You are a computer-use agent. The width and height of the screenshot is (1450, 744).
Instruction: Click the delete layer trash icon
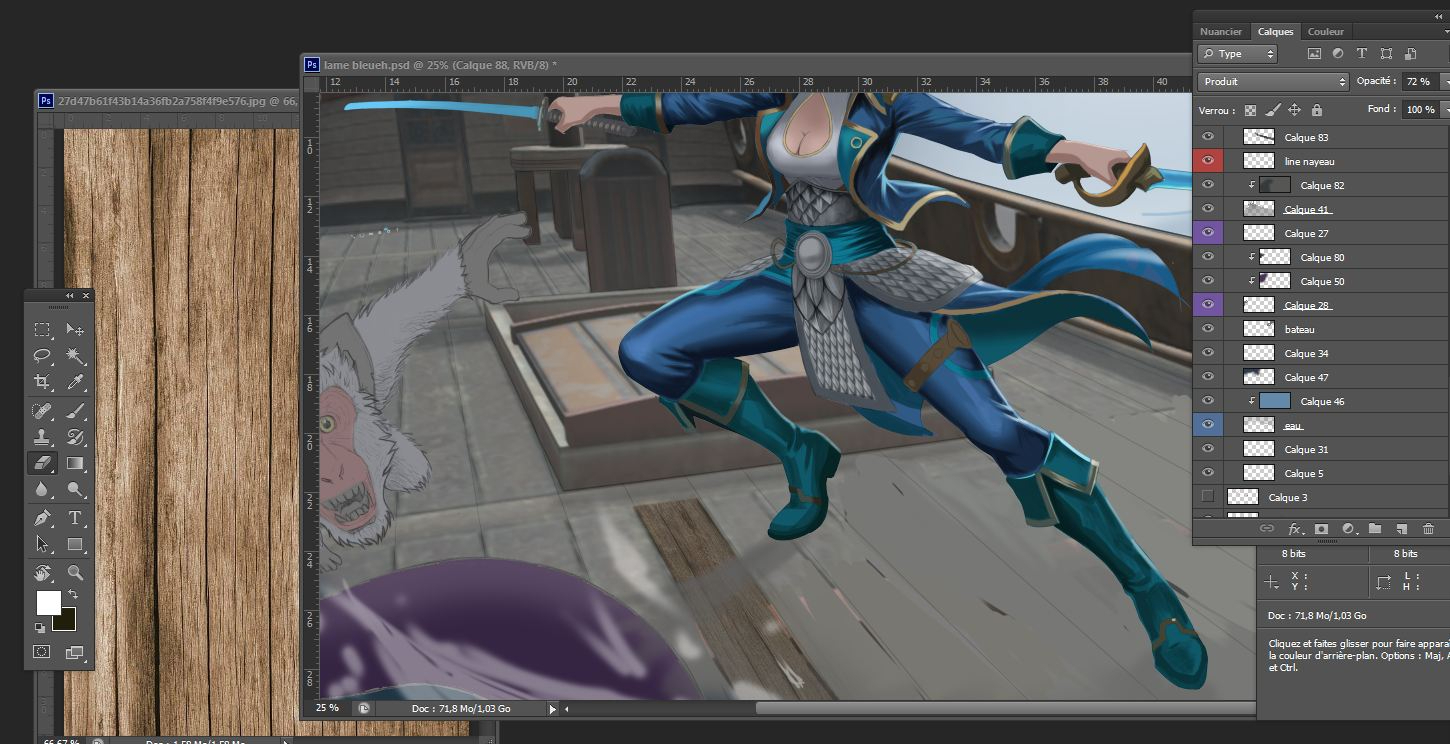[x=1428, y=528]
